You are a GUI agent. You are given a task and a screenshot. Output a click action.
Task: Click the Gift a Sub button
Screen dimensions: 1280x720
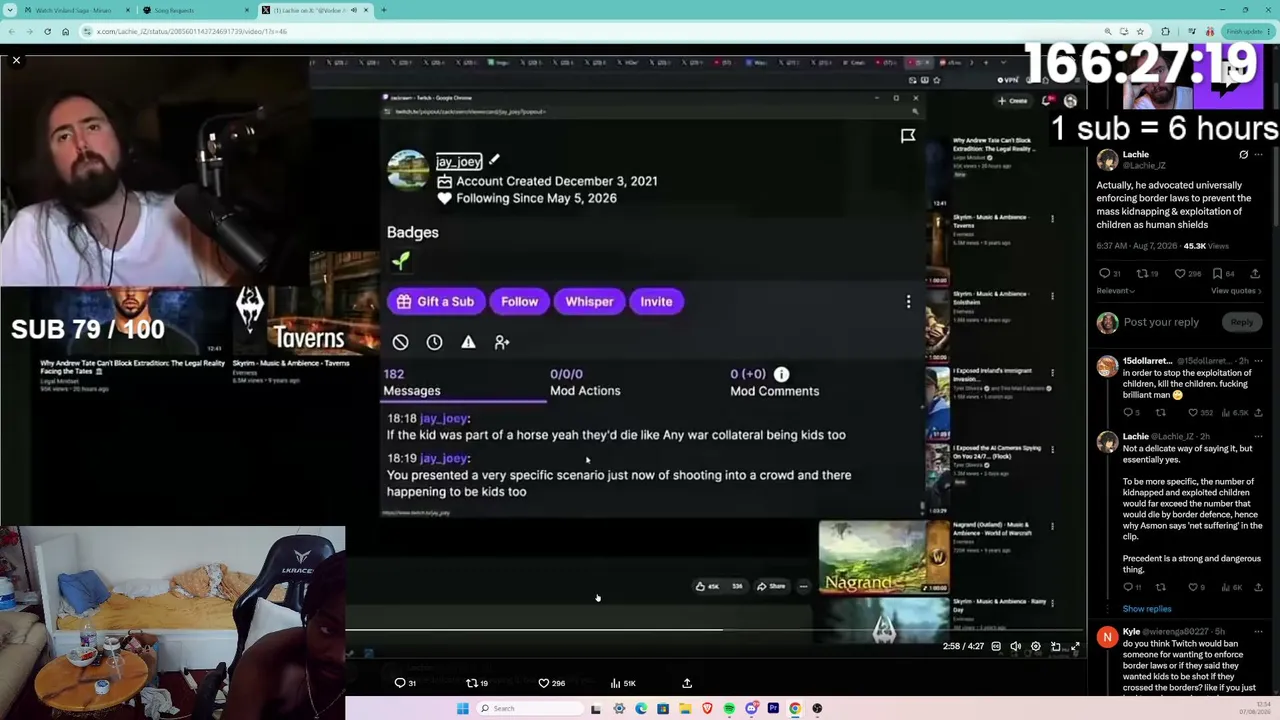point(434,301)
